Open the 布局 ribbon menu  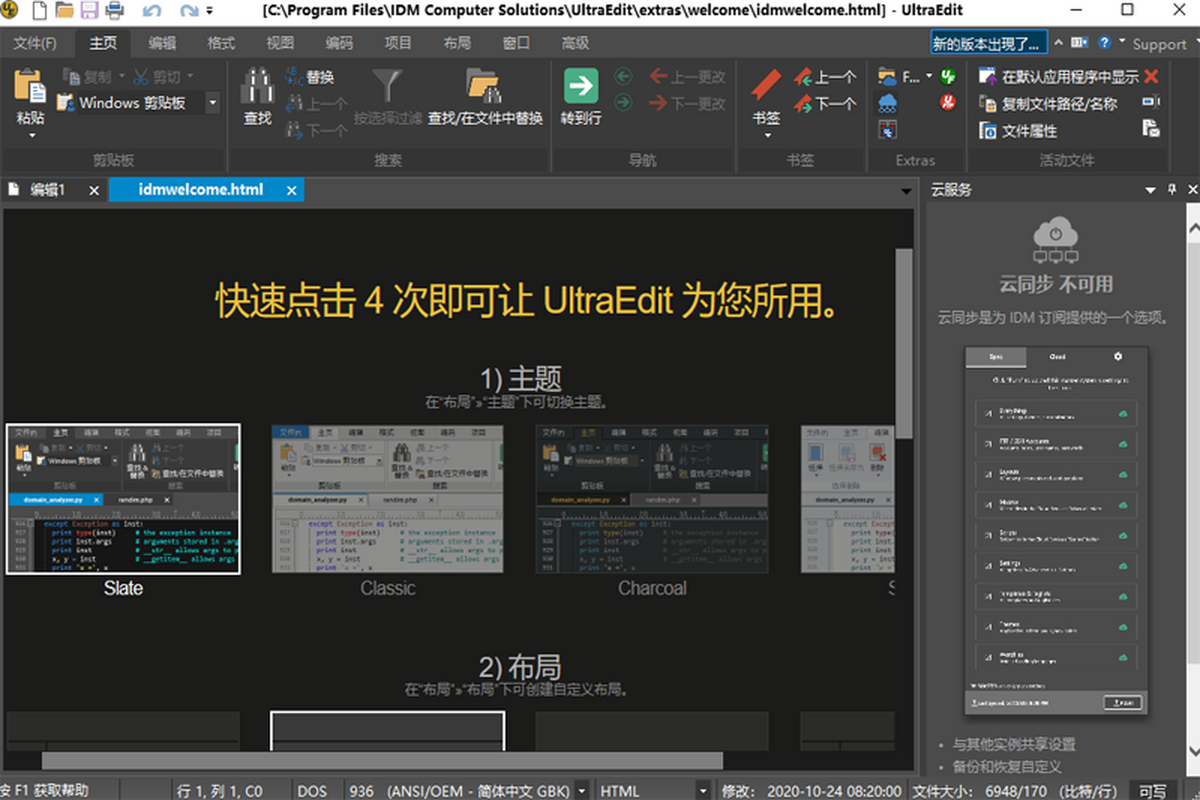click(456, 43)
